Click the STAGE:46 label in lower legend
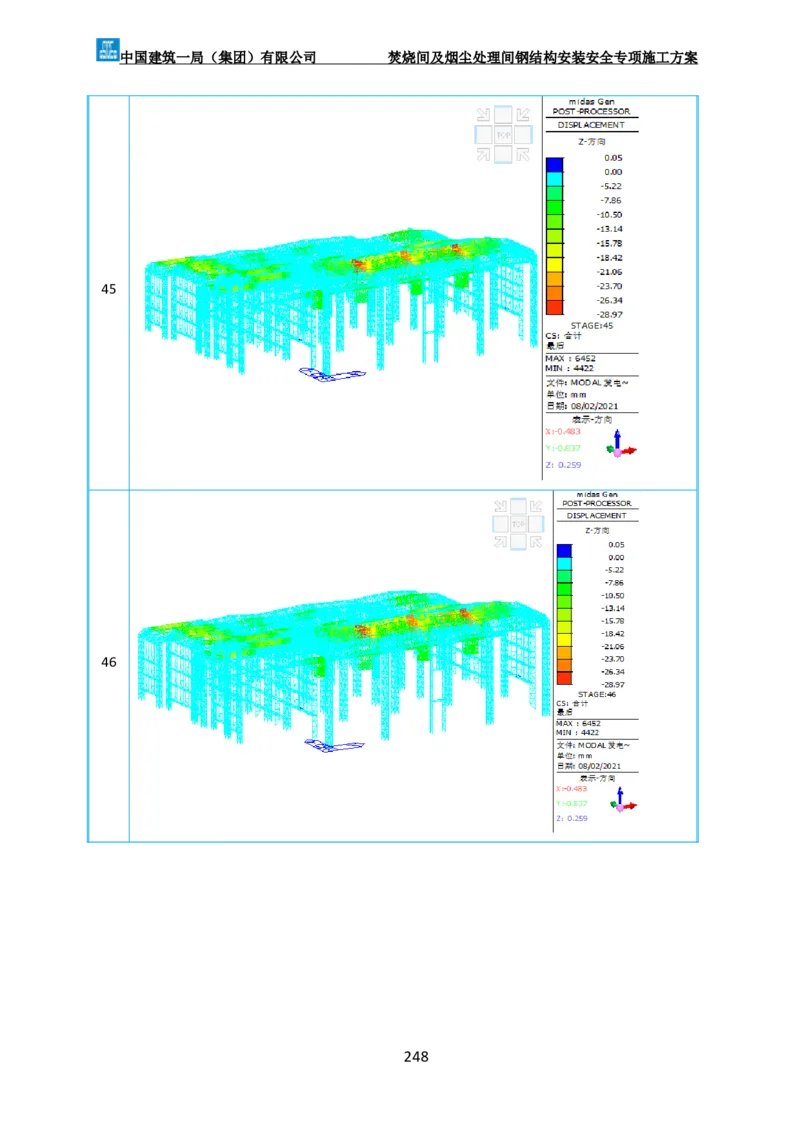 coord(598,694)
